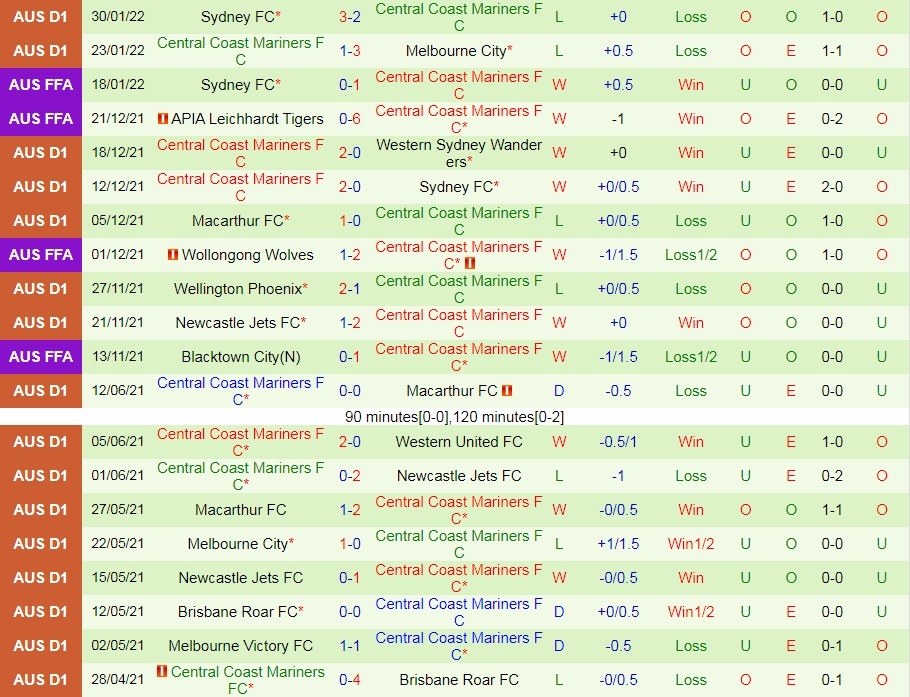Open the 0-6 score versus APIA Leichhardt Tigers
Image resolution: width=910 pixels, height=697 pixels.
pos(350,118)
